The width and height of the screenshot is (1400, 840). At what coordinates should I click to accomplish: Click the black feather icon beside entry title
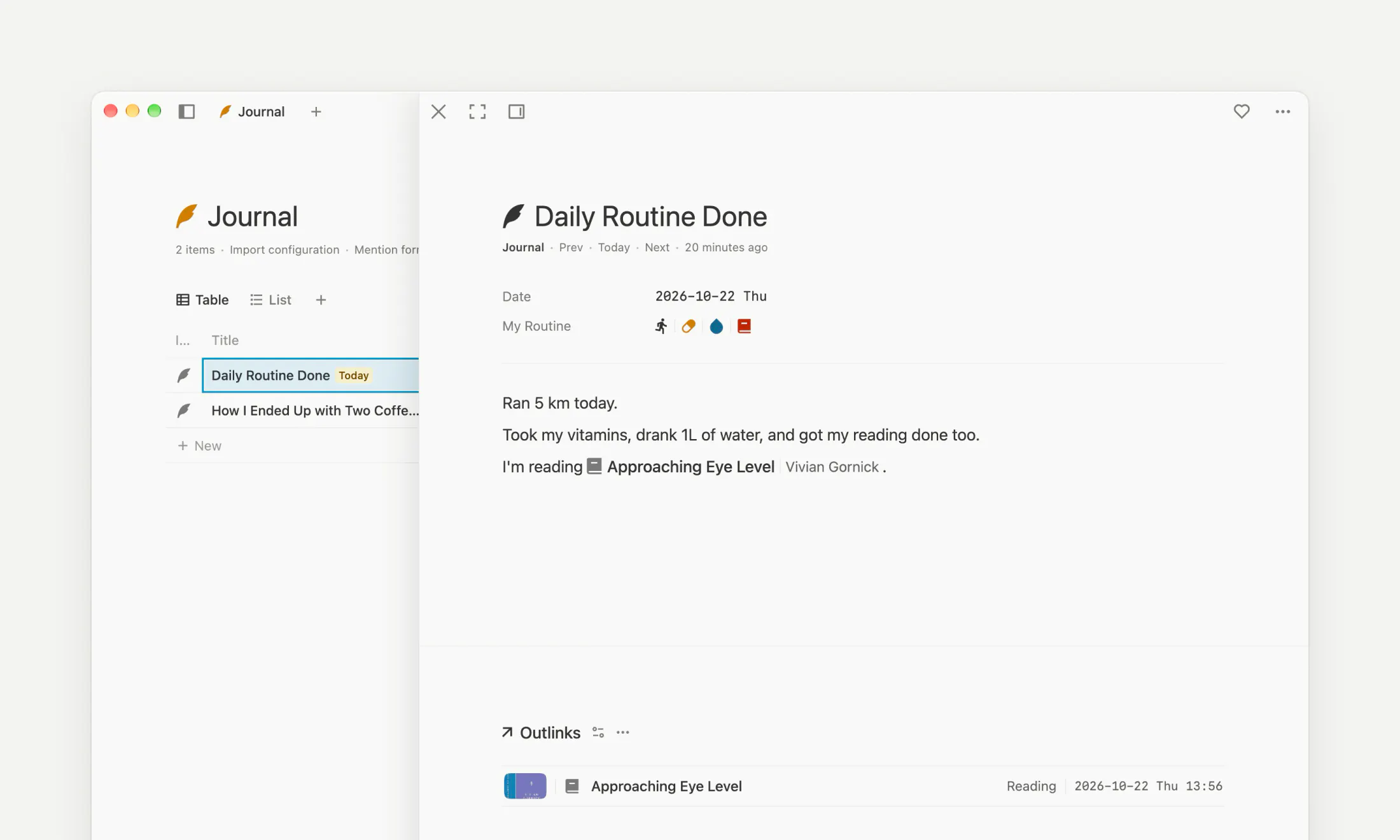[x=514, y=216]
